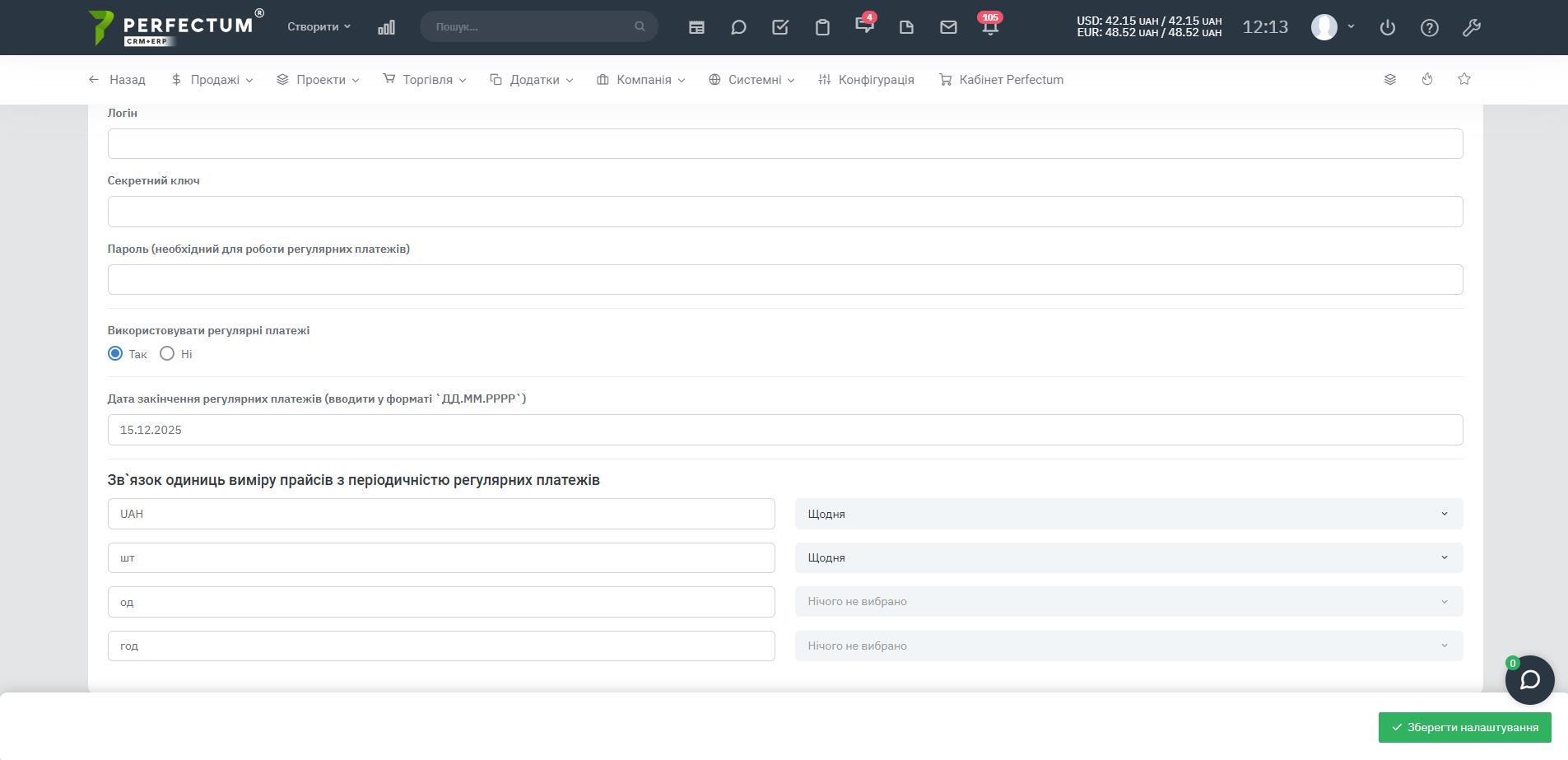Open the 'Створити' dropdown
This screenshot has width=1568, height=760.
coord(319,26)
